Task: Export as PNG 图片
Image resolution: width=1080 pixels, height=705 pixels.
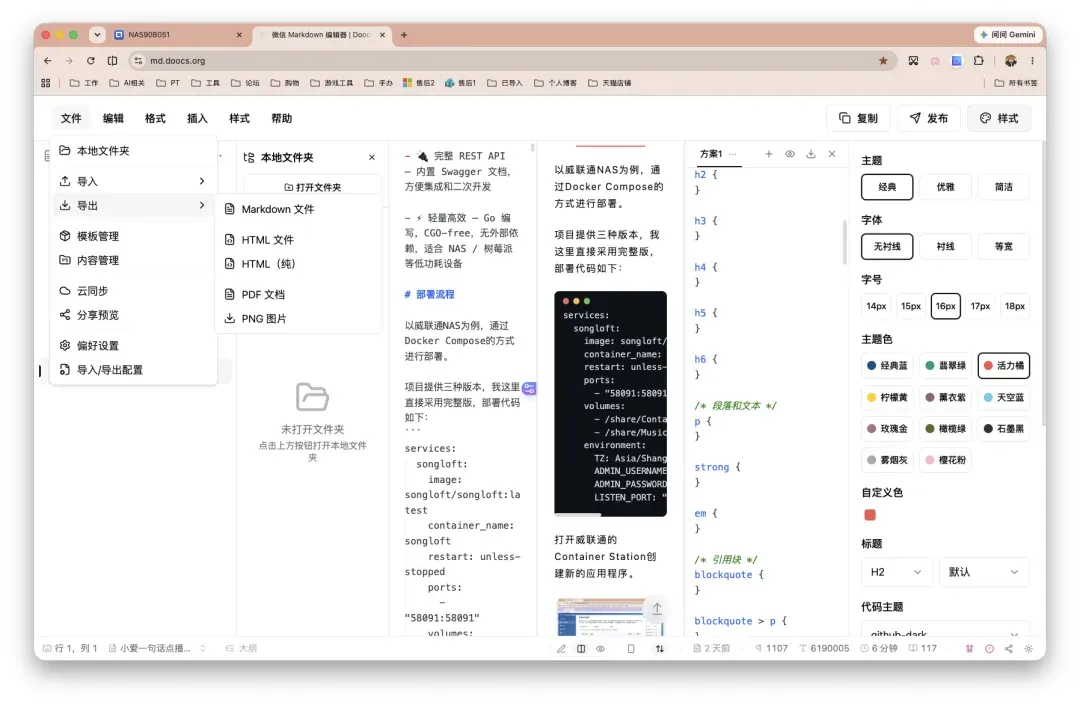Action: click(x=299, y=319)
